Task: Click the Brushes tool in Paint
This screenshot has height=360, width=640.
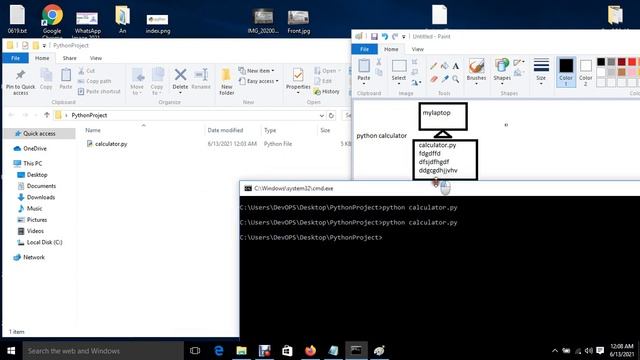Action: (x=476, y=71)
